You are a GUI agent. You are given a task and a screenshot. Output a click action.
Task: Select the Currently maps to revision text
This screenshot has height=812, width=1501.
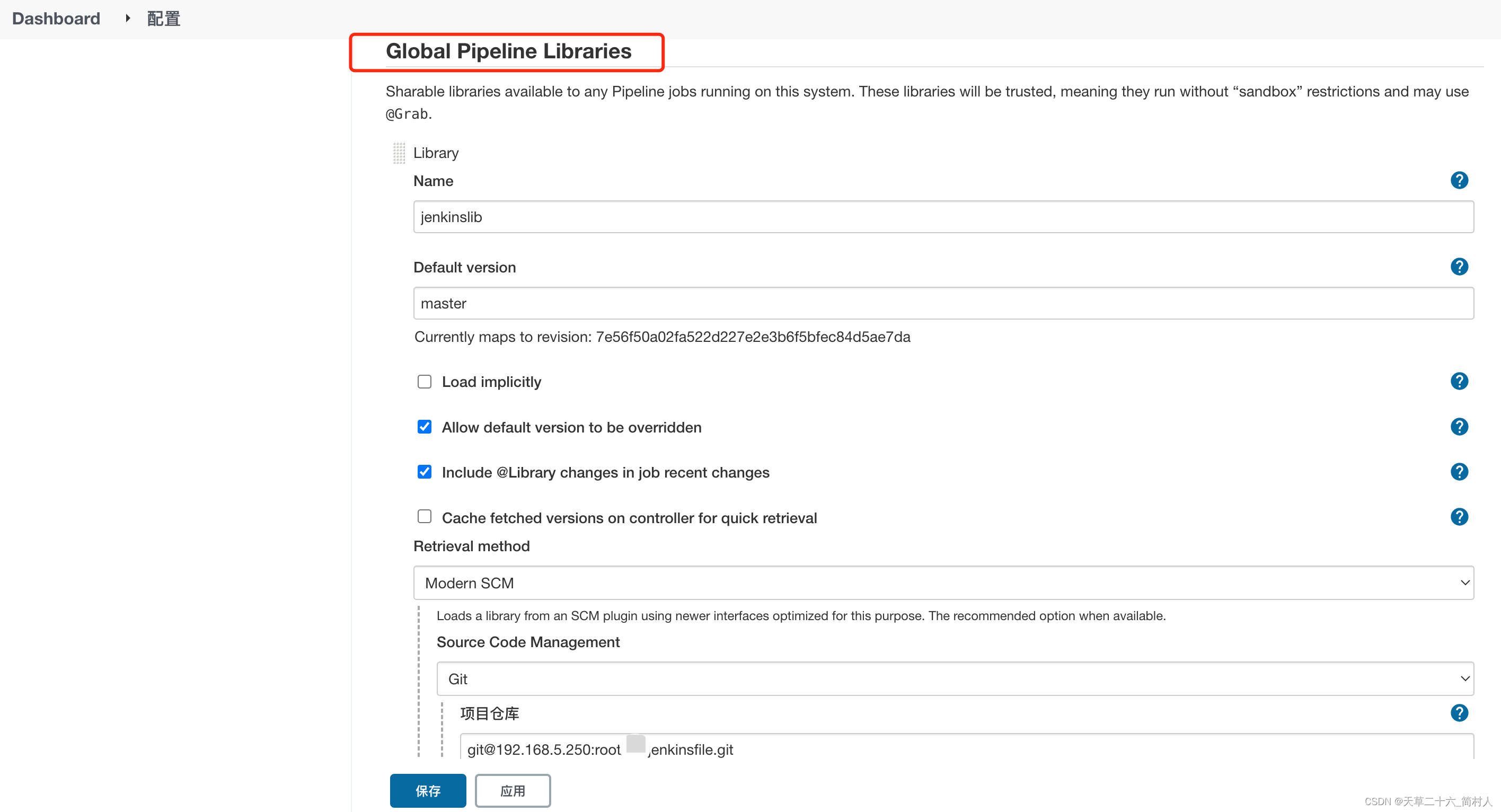pyautogui.click(x=662, y=337)
